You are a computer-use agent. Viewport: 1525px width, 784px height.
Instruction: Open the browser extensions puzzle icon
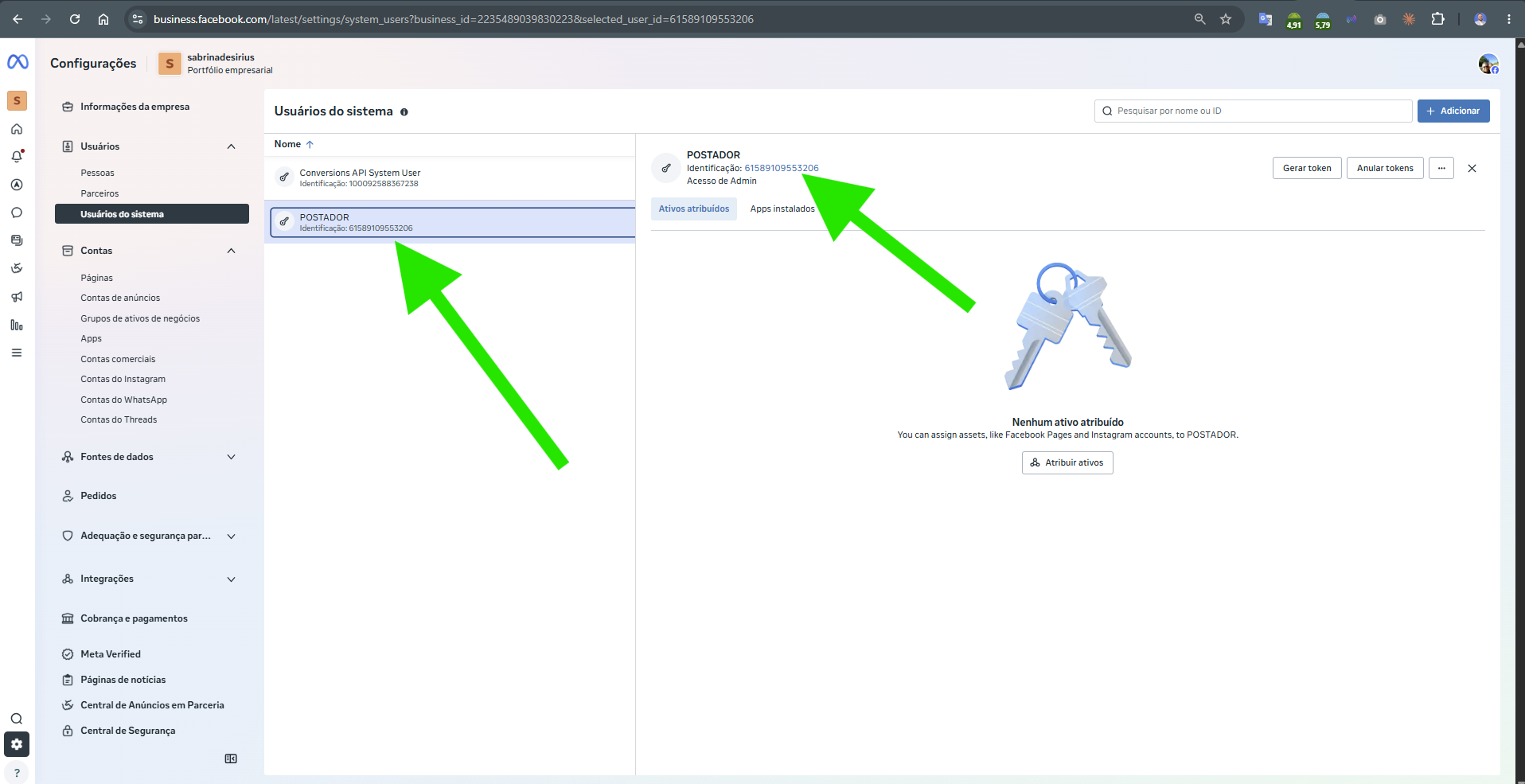point(1437,19)
